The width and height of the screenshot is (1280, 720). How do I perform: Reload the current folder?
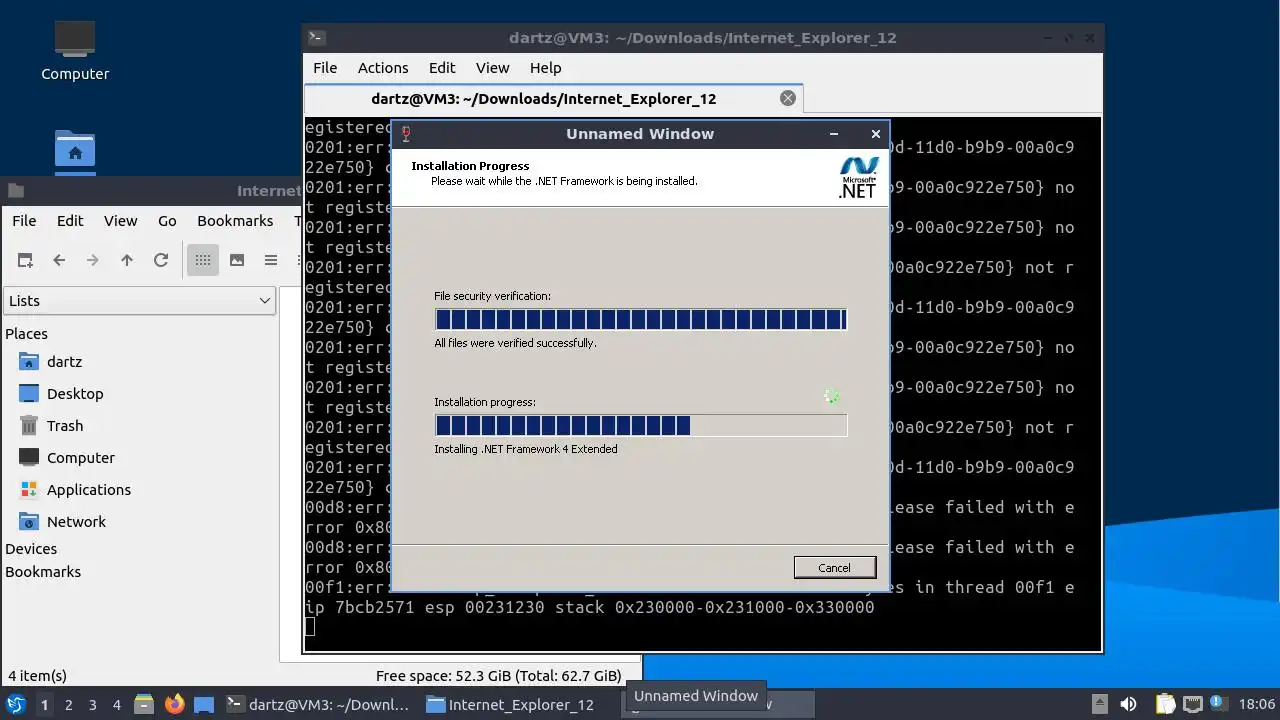pos(161,260)
